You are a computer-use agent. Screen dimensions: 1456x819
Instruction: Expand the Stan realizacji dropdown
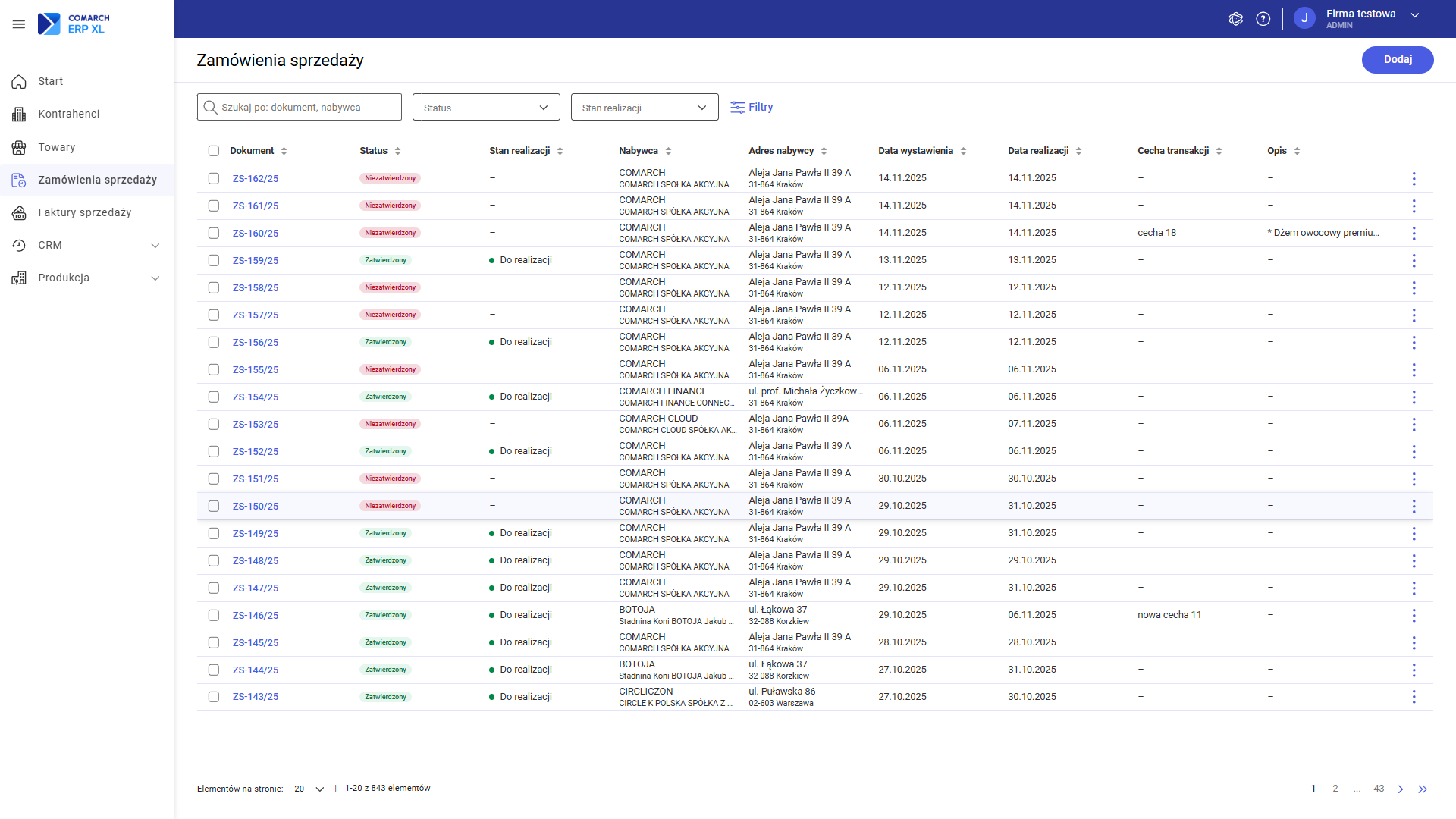644,107
